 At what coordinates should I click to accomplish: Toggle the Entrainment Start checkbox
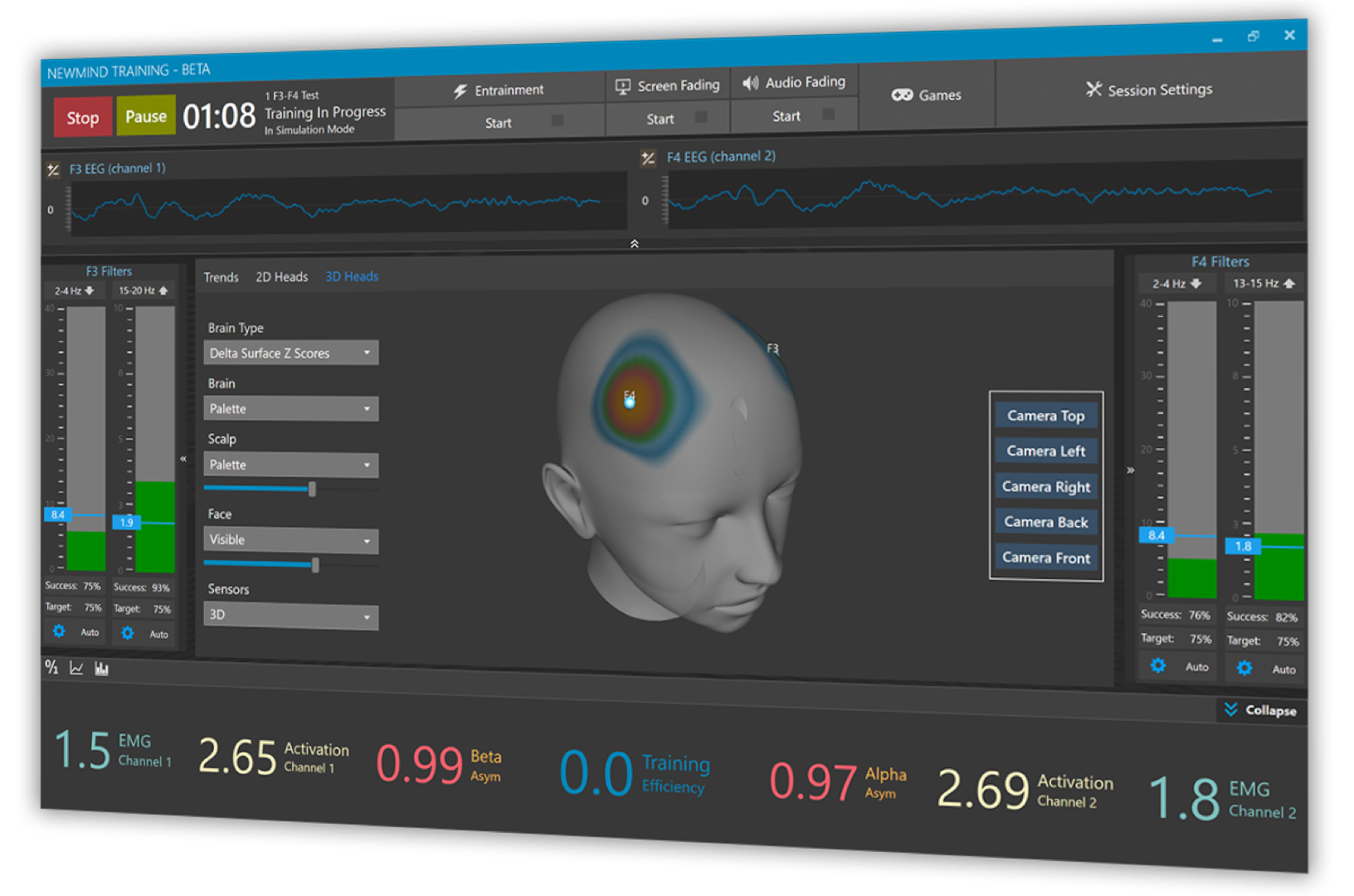(558, 121)
